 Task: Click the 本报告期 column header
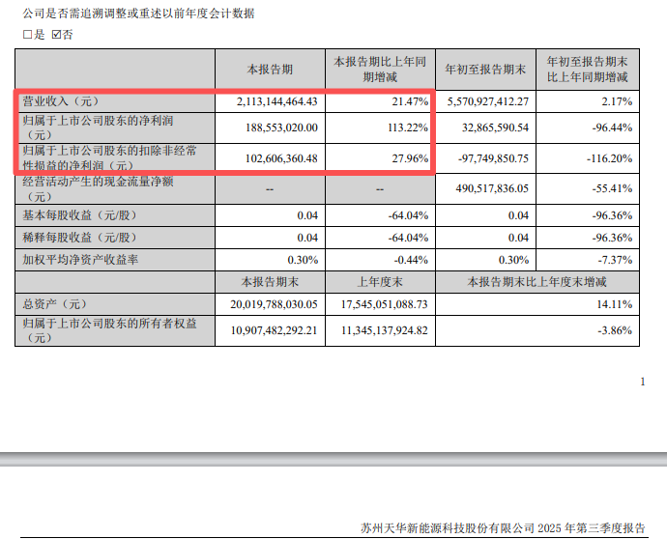click(270, 69)
